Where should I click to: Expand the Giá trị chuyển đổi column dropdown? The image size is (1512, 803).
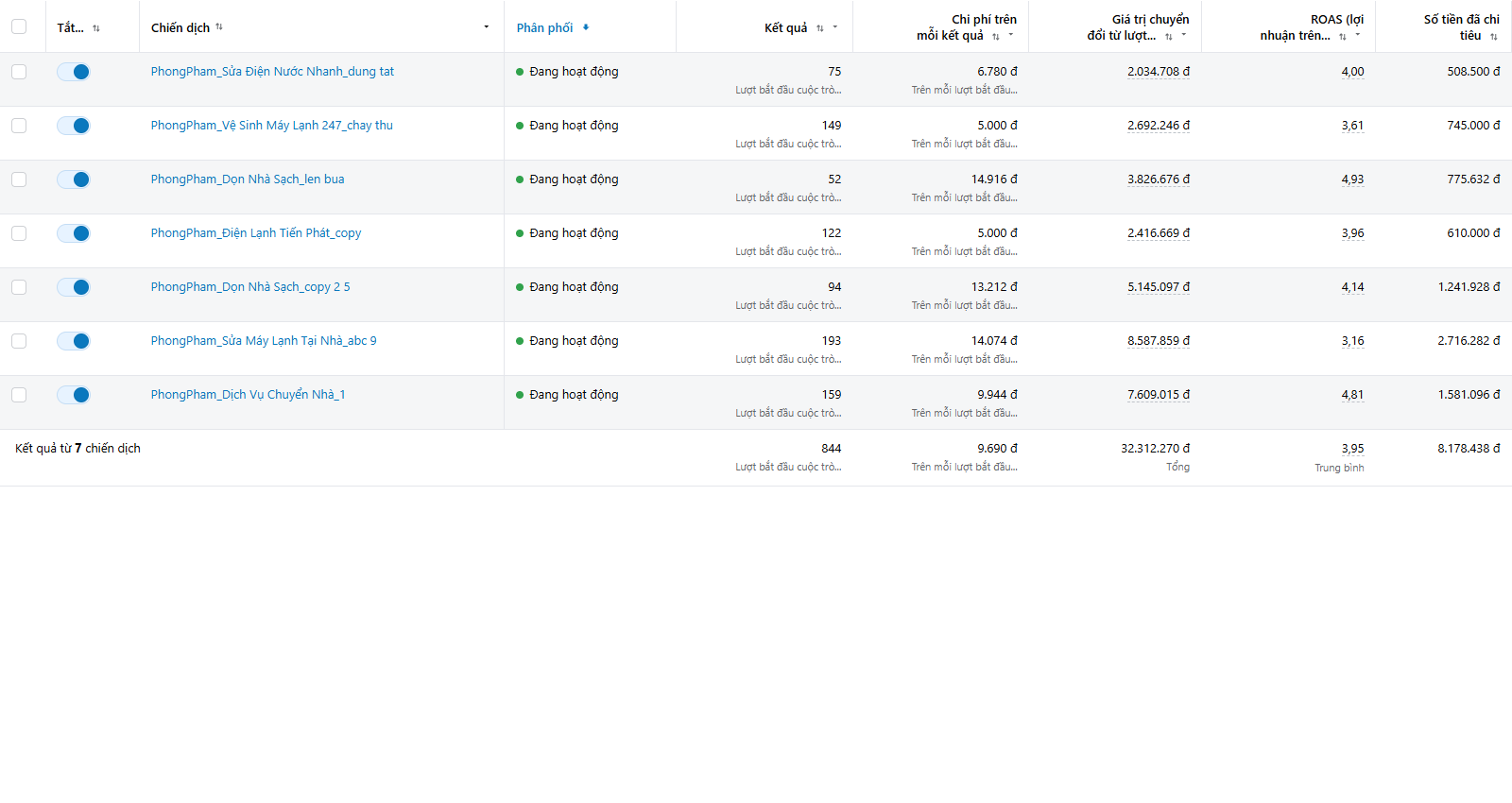tap(1184, 35)
